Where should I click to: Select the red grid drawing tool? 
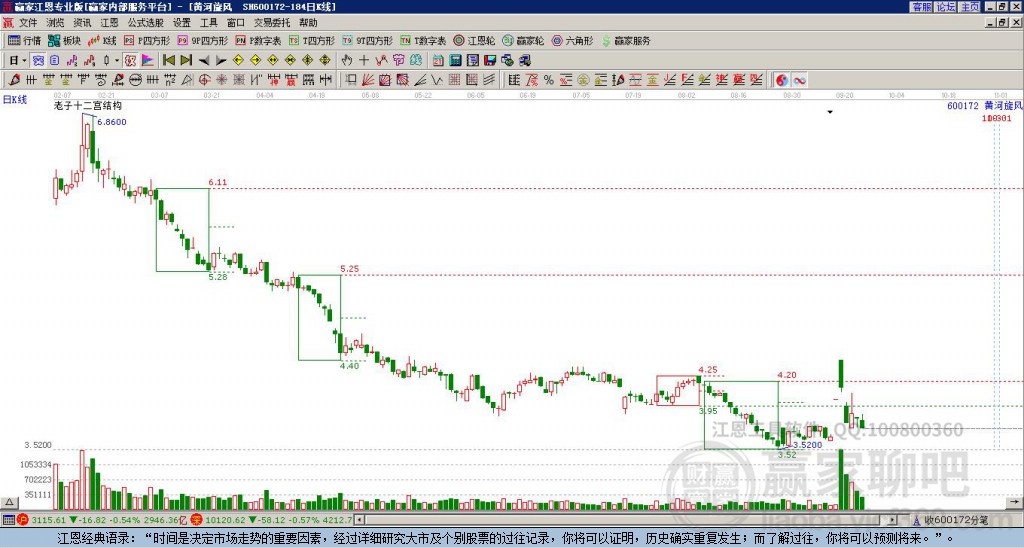pos(455,80)
